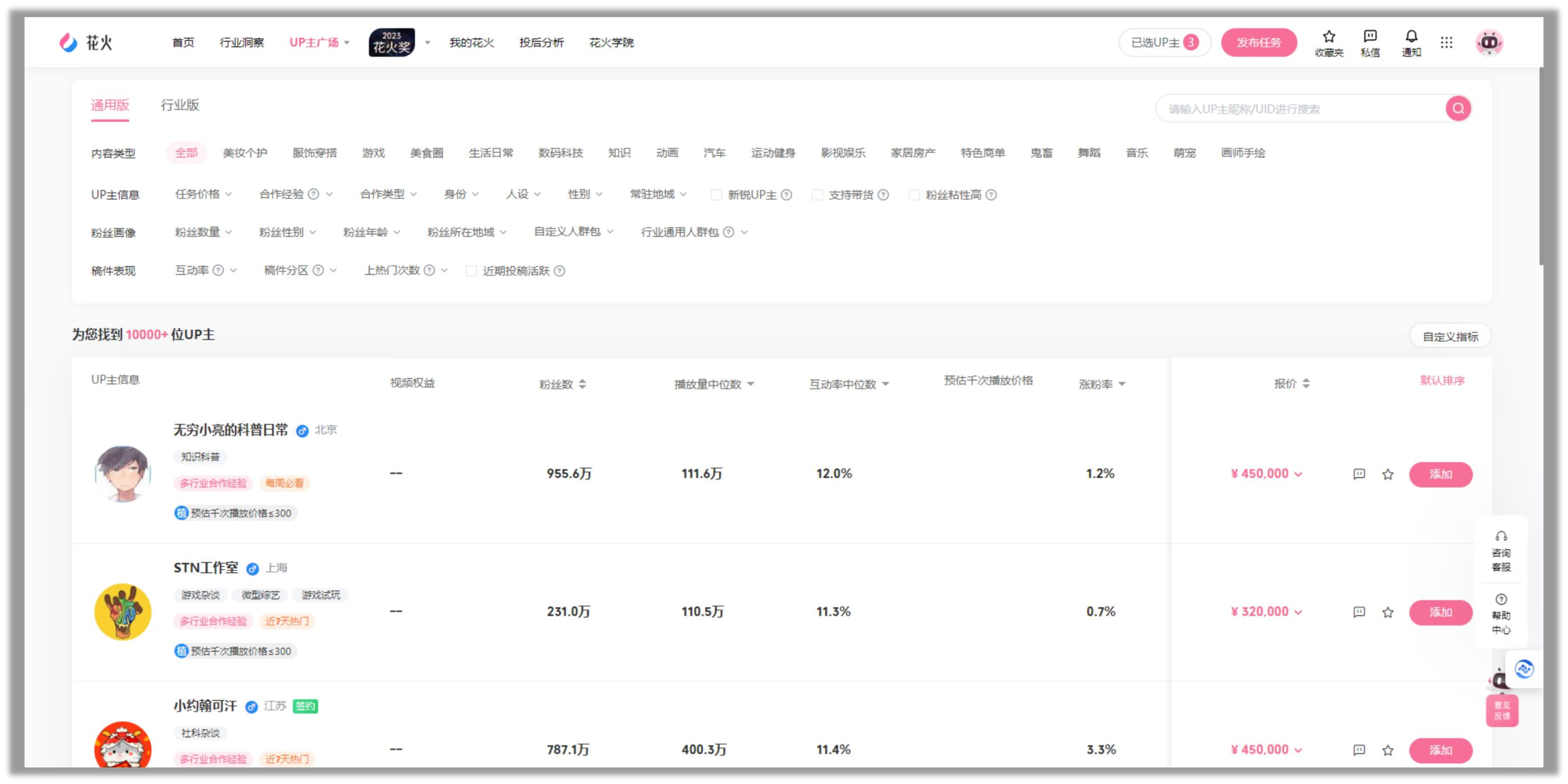This screenshot has height=784, width=1568.
Task: Select 通用版 tab
Action: [110, 105]
